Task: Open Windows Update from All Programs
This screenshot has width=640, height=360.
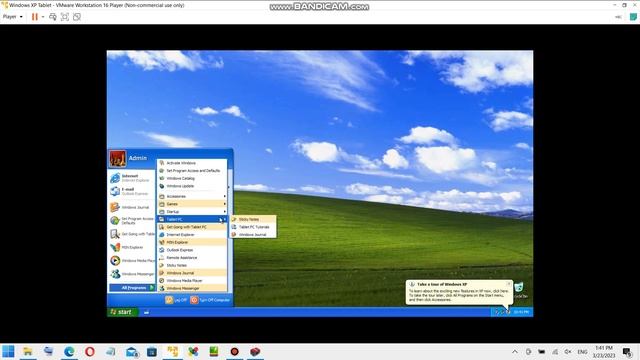Action: click(192, 186)
